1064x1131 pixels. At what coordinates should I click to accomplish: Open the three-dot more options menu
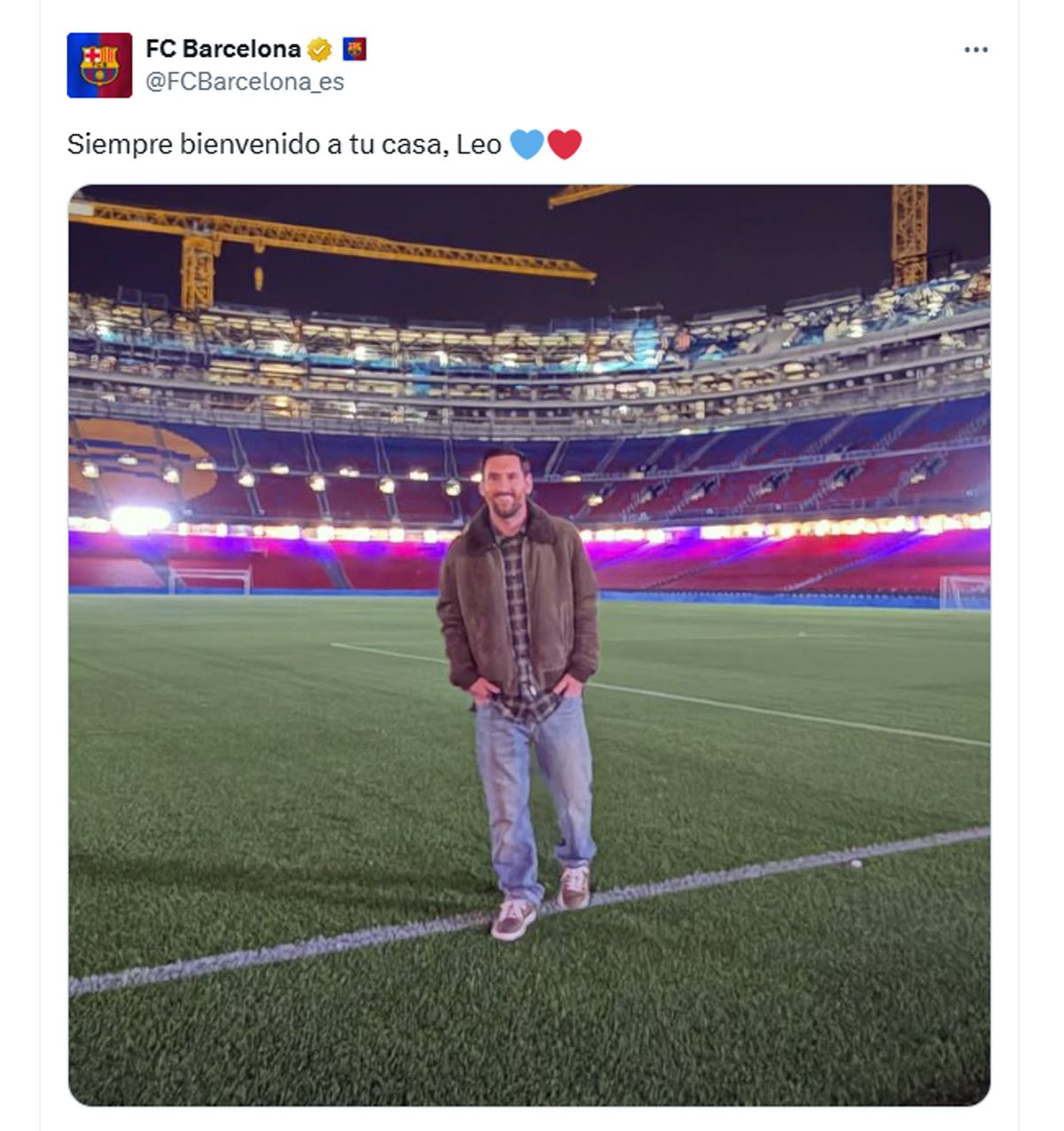(975, 50)
